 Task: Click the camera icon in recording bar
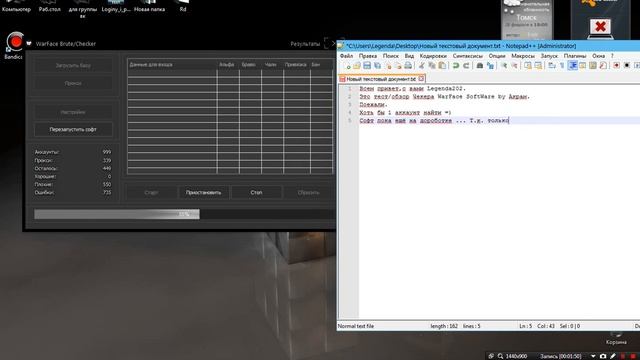[603, 356]
